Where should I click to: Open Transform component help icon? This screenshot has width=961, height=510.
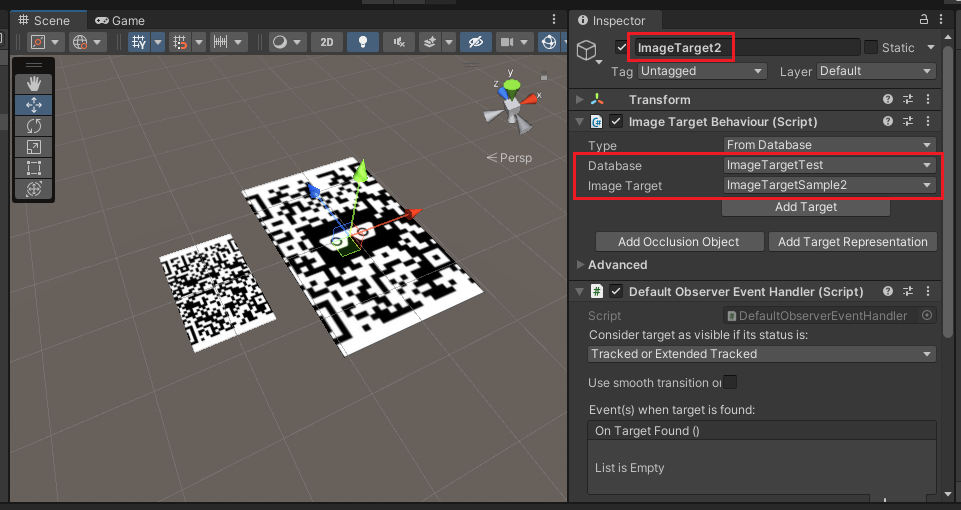[887, 99]
